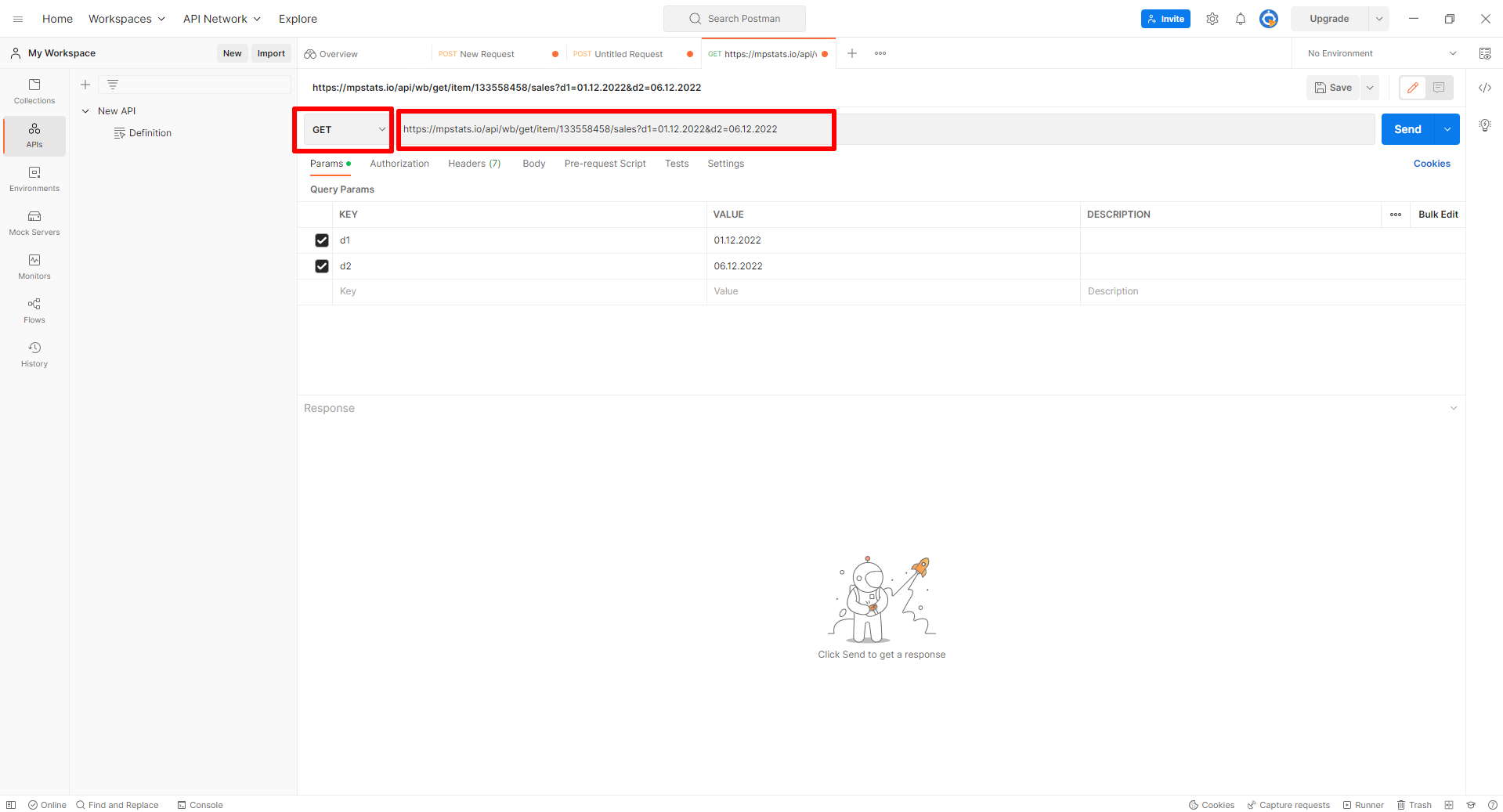Go to Home in top bar
Viewport: 1503px width, 812px height.
(57, 19)
